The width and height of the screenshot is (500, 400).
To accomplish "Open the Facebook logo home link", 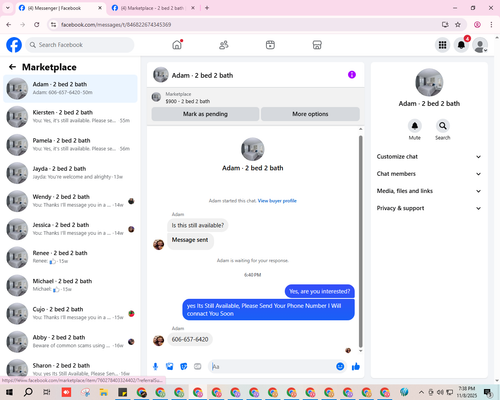I will (x=14, y=45).
